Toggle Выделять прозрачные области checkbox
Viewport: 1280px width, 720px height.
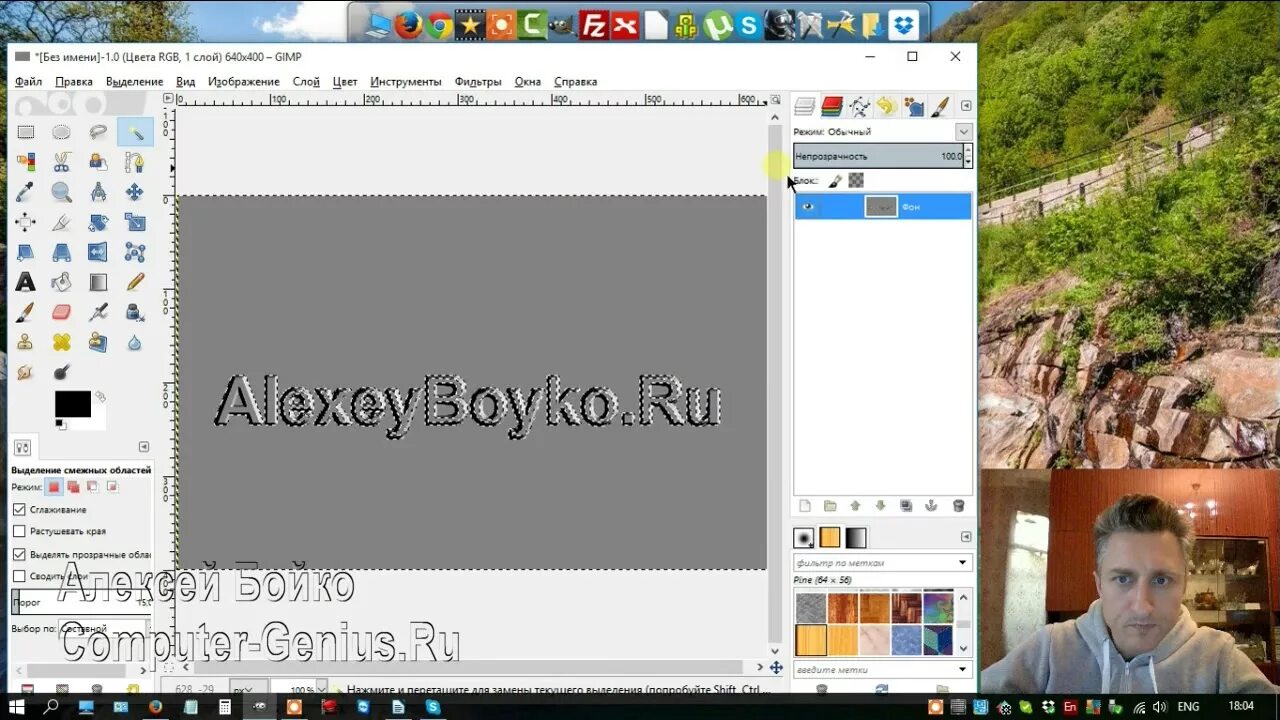coord(19,554)
